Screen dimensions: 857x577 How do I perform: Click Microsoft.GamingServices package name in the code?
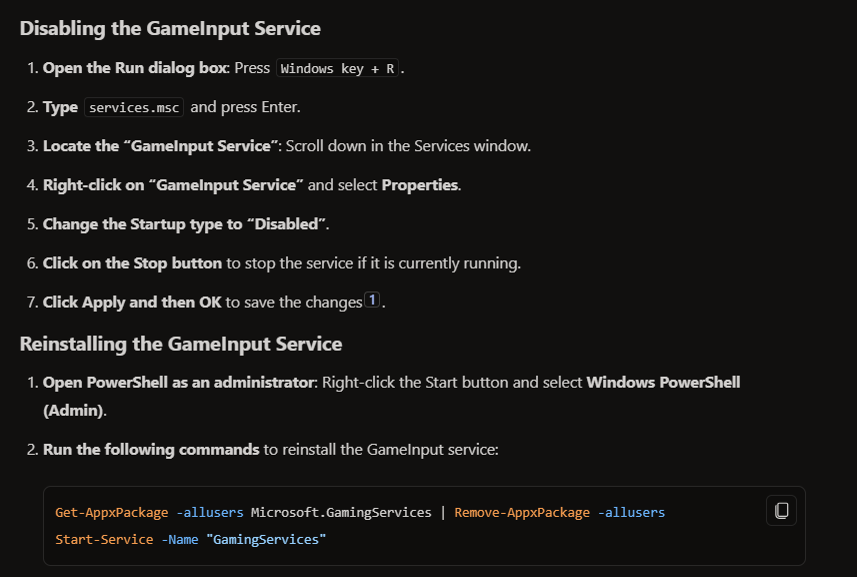pos(341,513)
